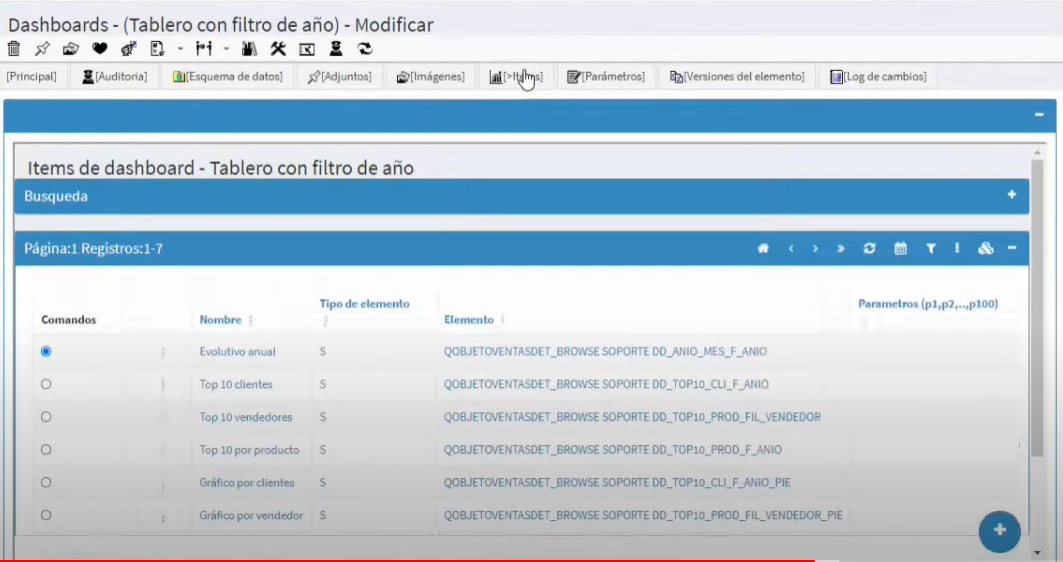The image size is (1063, 562).
Task: Open the dropdown arrow after checklist icon
Action: tap(180, 49)
